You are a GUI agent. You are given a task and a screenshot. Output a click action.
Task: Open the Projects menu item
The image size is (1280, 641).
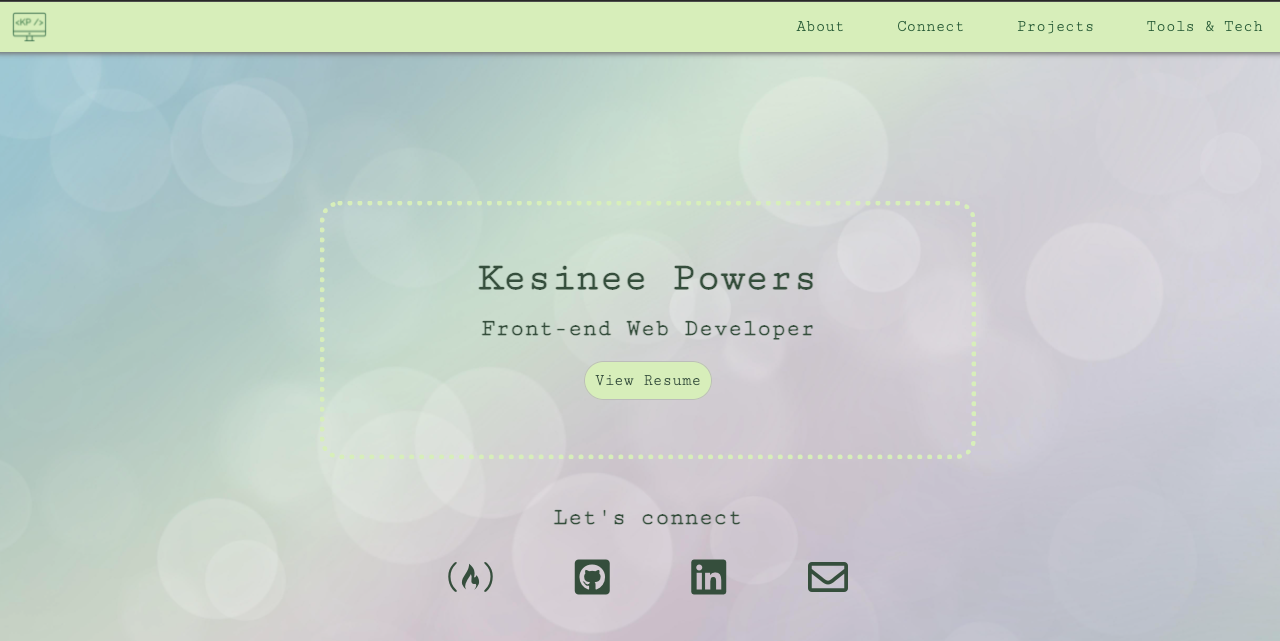coord(1055,26)
